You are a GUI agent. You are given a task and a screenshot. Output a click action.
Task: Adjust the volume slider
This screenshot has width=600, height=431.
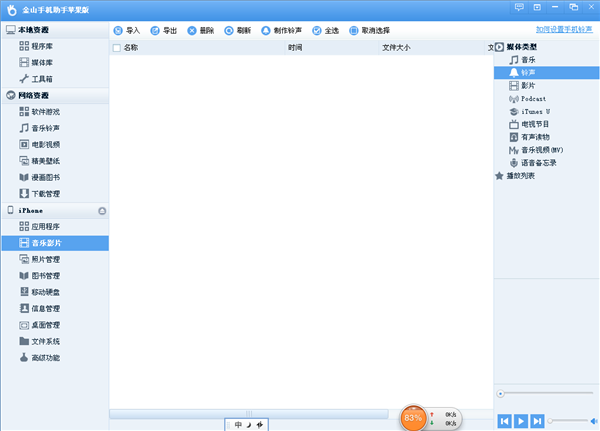(568, 421)
